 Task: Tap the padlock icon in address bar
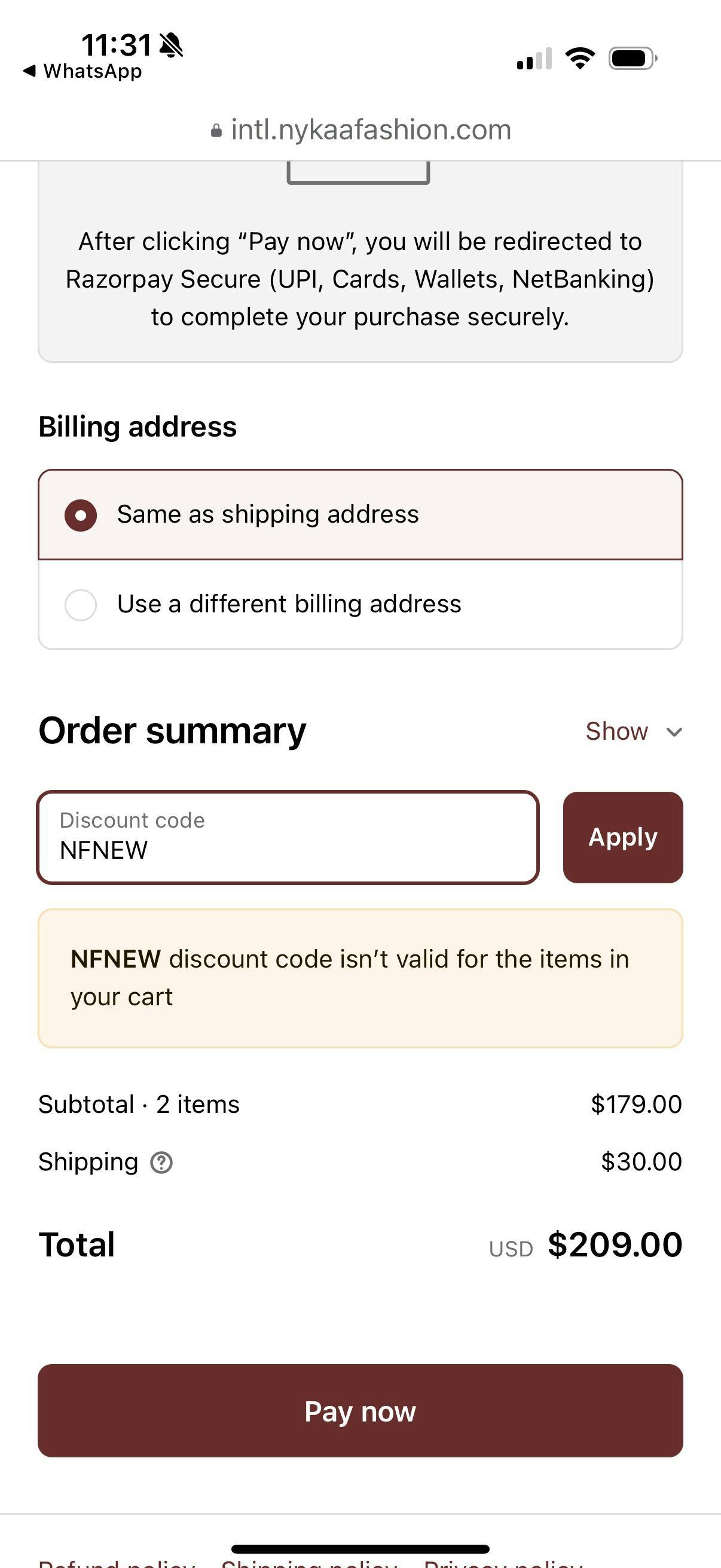[216, 131]
